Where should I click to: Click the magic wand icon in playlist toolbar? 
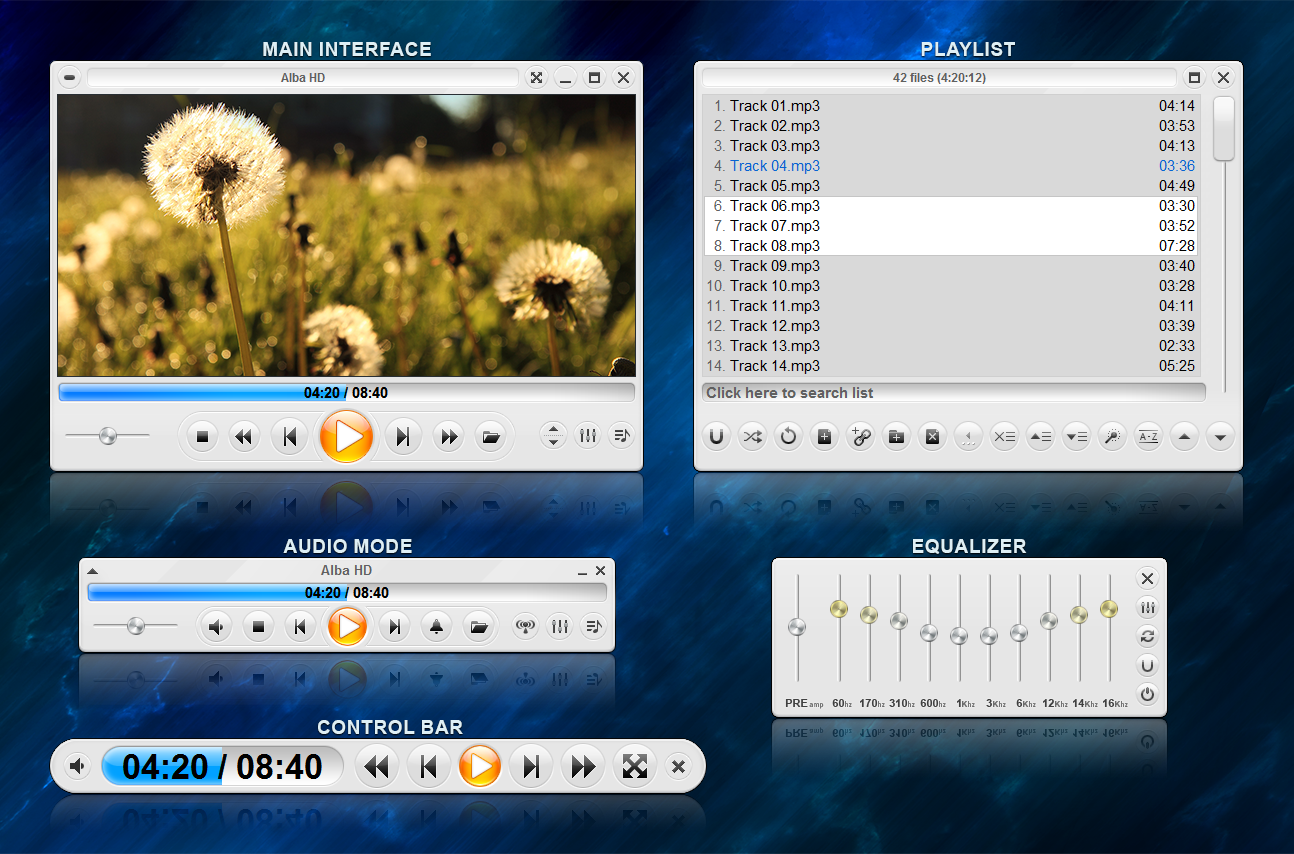pos(1112,437)
